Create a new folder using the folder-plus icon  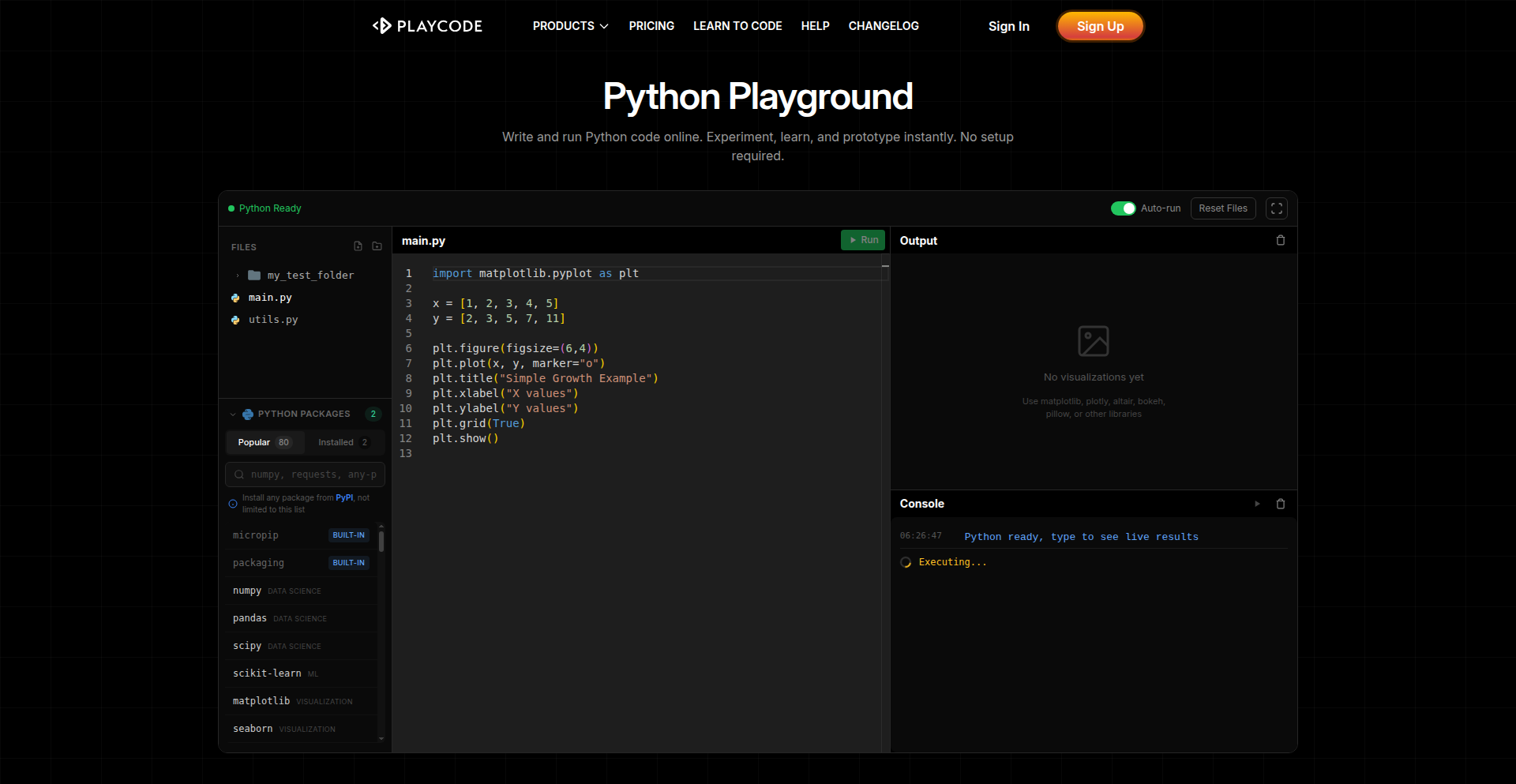click(x=377, y=246)
